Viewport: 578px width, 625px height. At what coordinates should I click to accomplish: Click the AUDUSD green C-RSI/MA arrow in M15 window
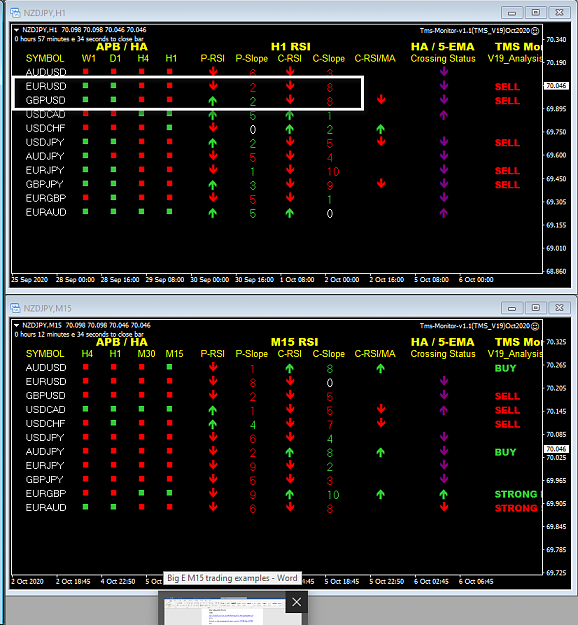click(x=381, y=369)
